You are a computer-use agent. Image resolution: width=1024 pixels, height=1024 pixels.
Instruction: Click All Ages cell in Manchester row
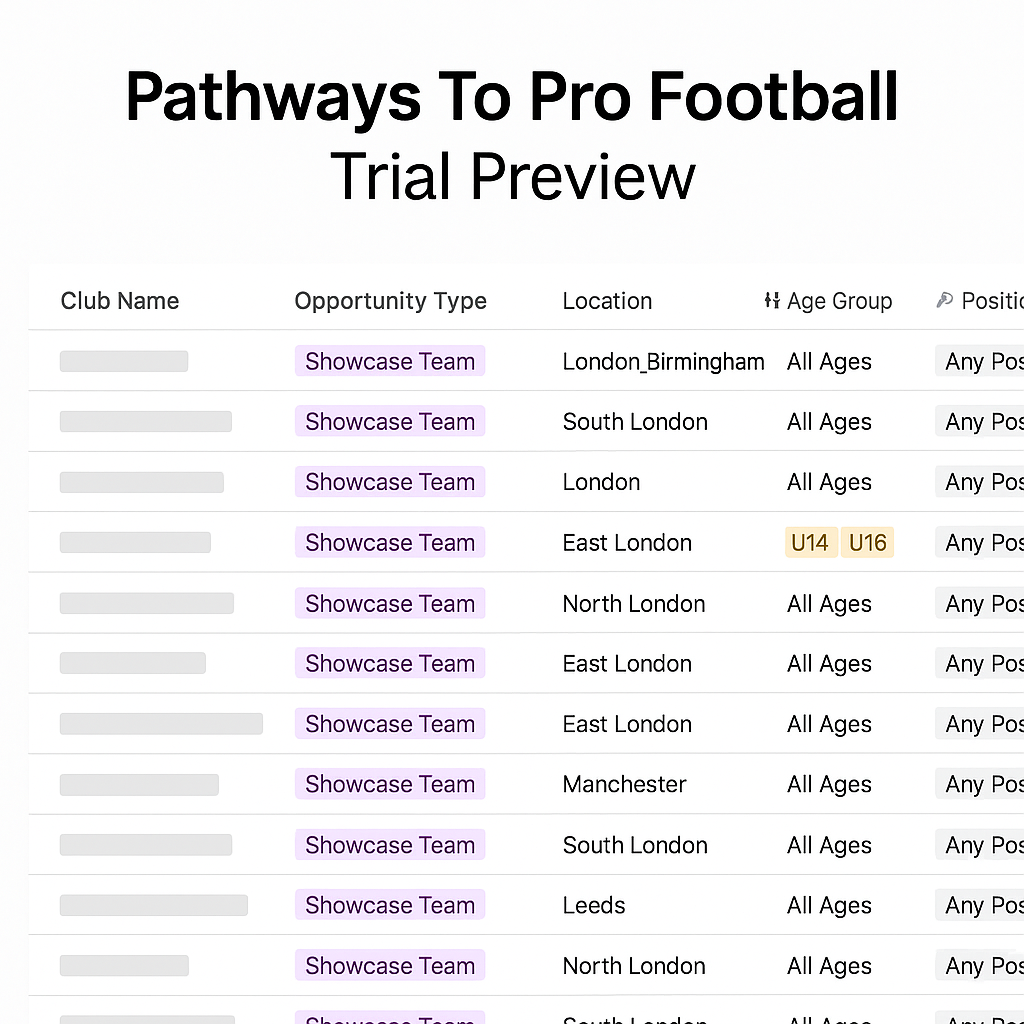(829, 784)
